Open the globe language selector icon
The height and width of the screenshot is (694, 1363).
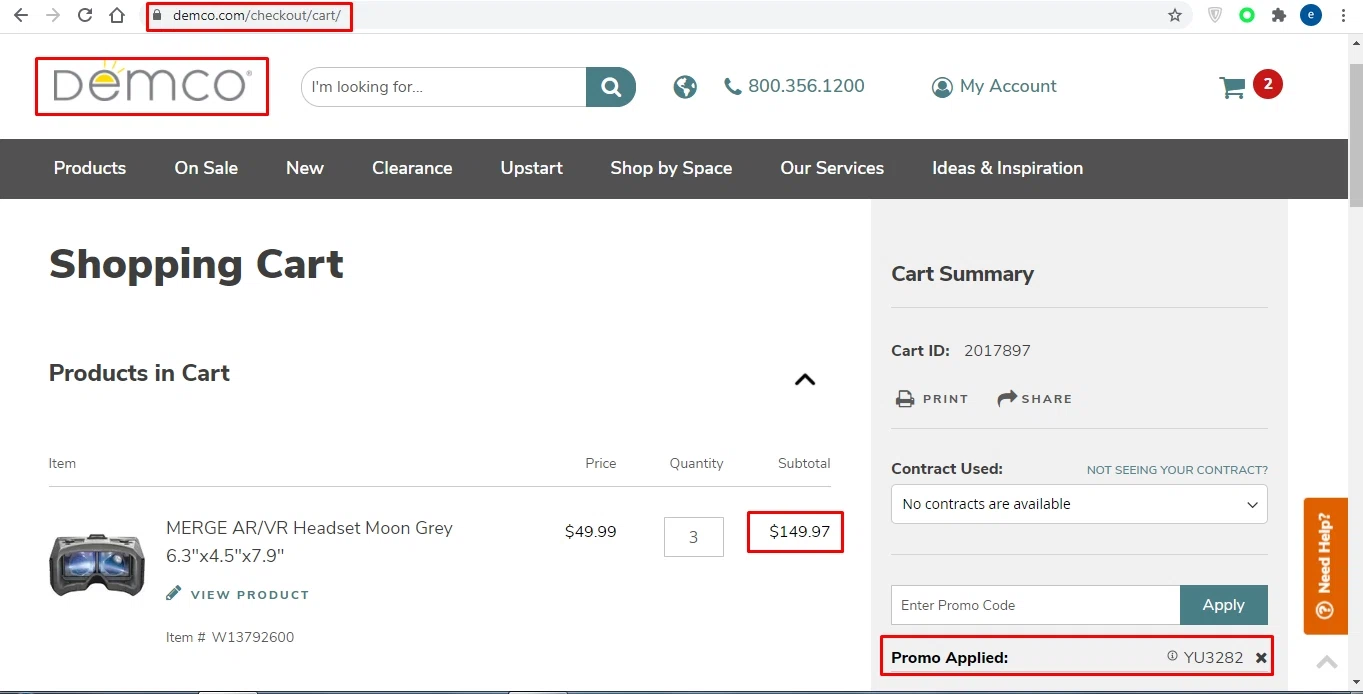click(x=685, y=87)
